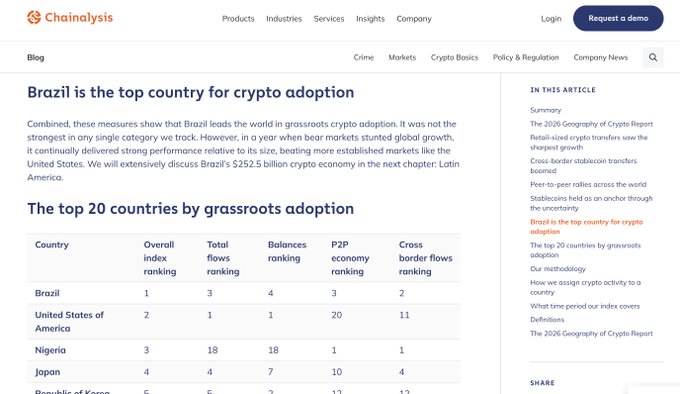Click P2P economy ranking column header

tap(350, 258)
